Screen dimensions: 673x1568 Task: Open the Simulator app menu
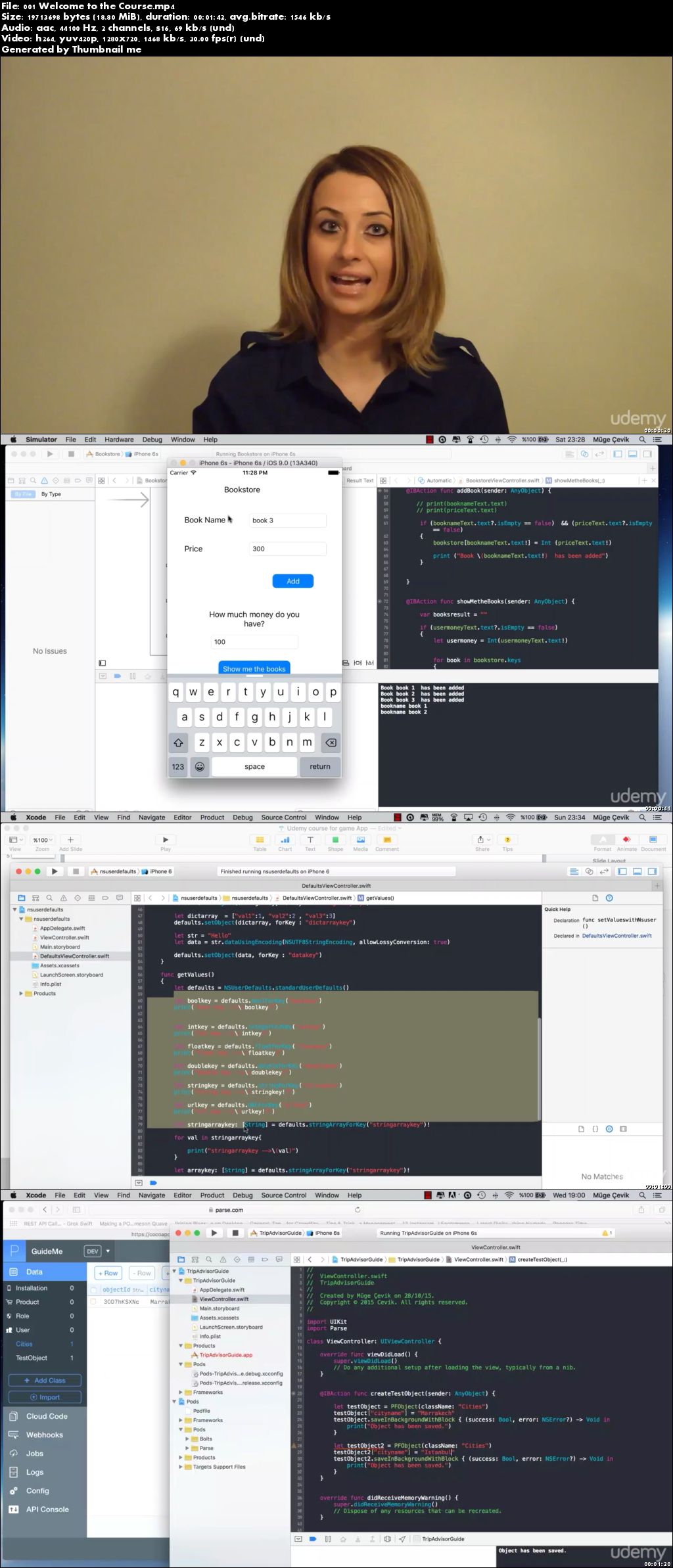pyautogui.click(x=41, y=440)
